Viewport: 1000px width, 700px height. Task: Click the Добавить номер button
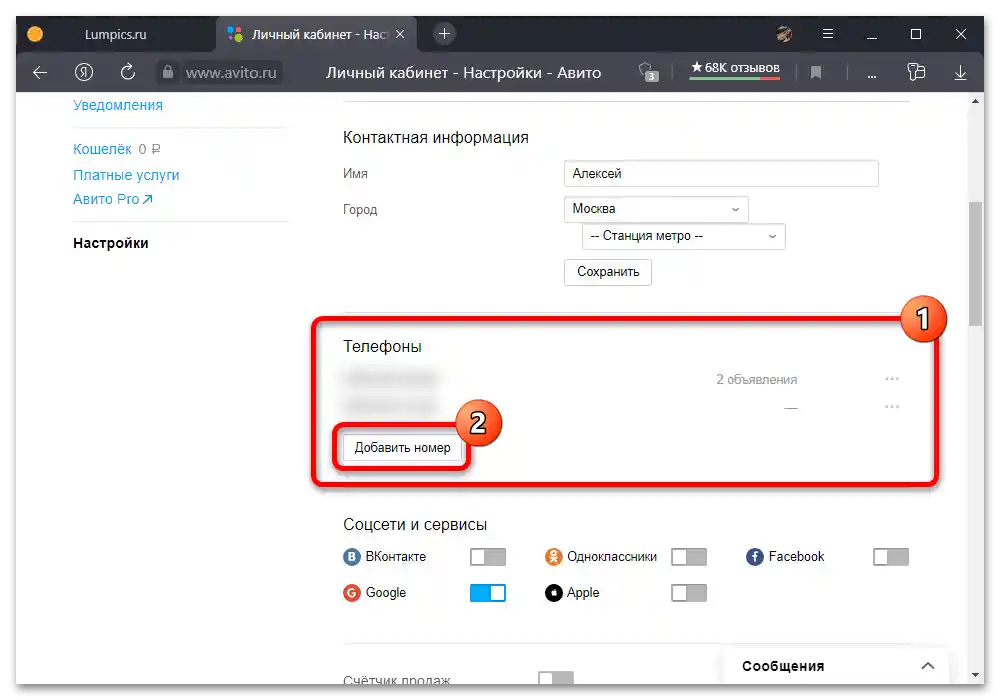coord(402,448)
